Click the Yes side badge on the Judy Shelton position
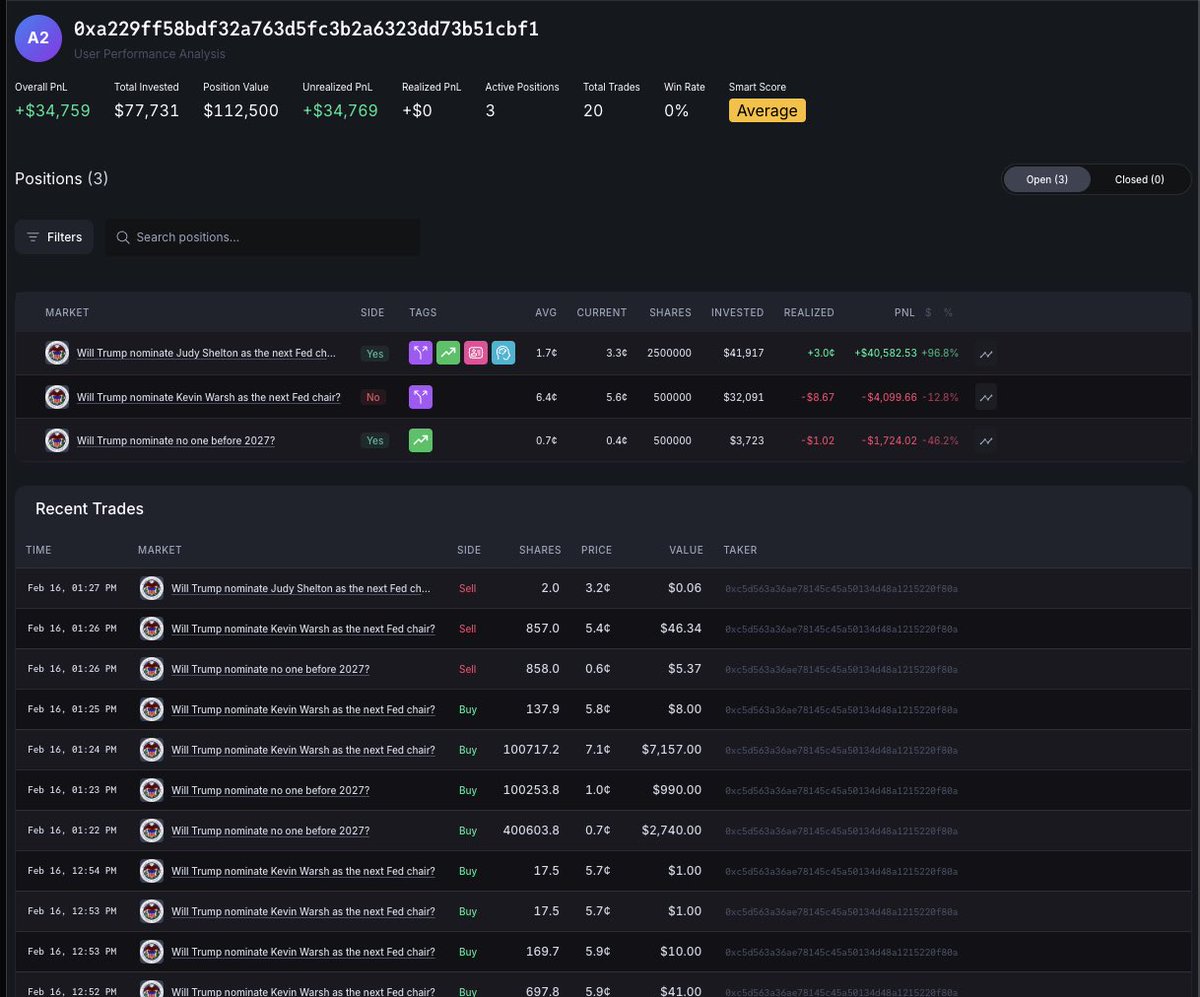This screenshot has height=997, width=1200. tap(374, 353)
